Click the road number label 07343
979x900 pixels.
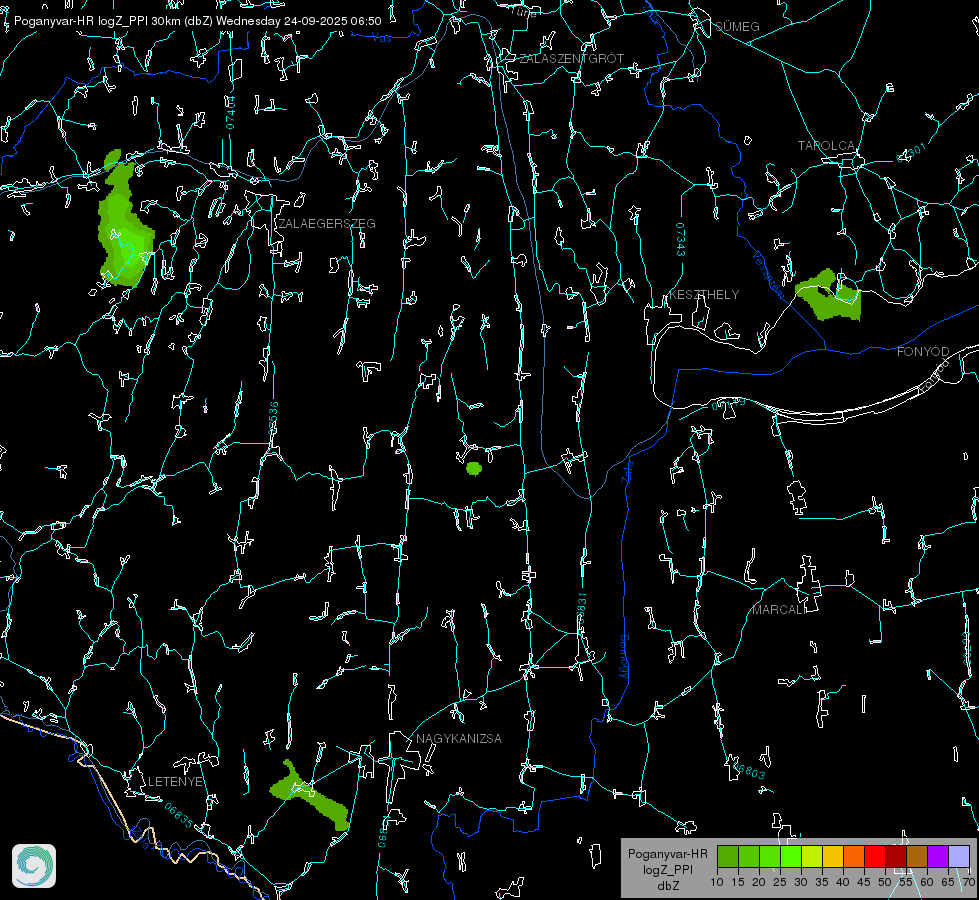pyautogui.click(x=681, y=240)
